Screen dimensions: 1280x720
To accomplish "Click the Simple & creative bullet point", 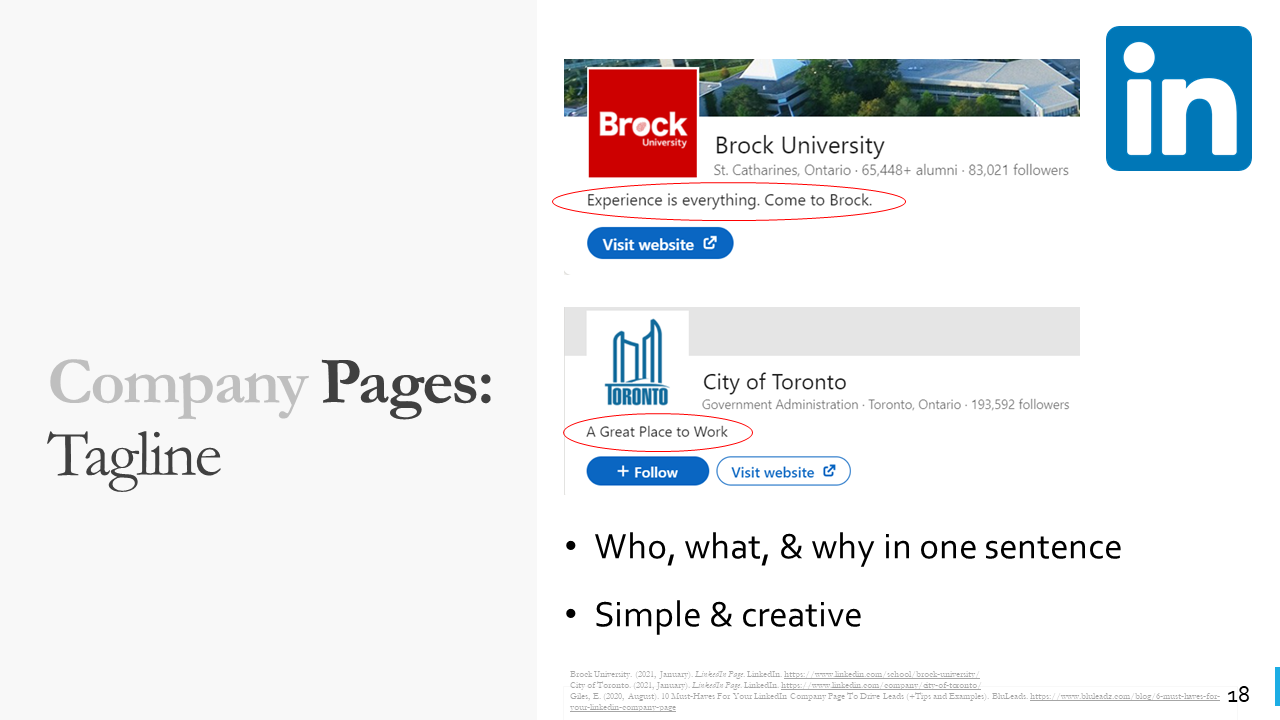I will click(x=727, y=614).
